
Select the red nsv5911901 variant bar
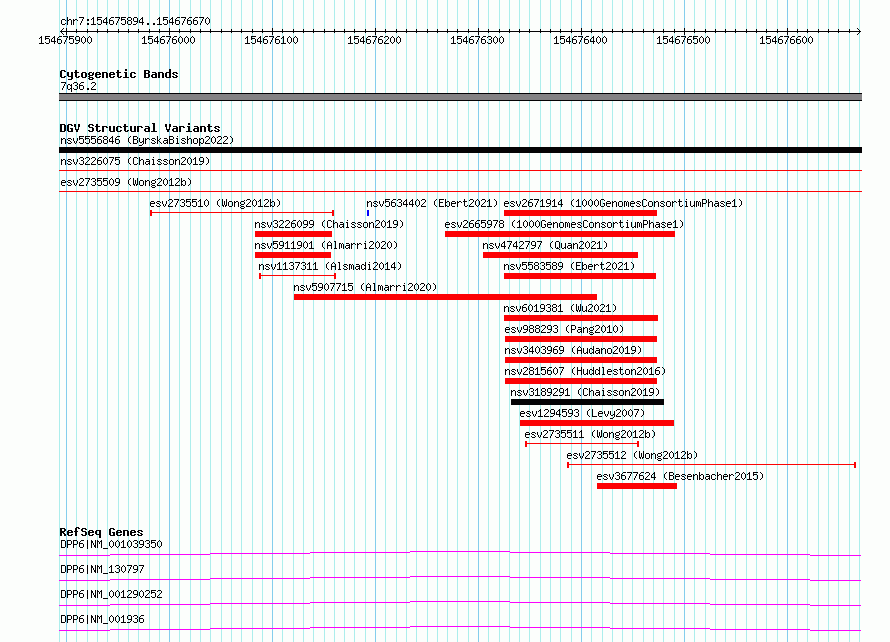tap(293, 255)
